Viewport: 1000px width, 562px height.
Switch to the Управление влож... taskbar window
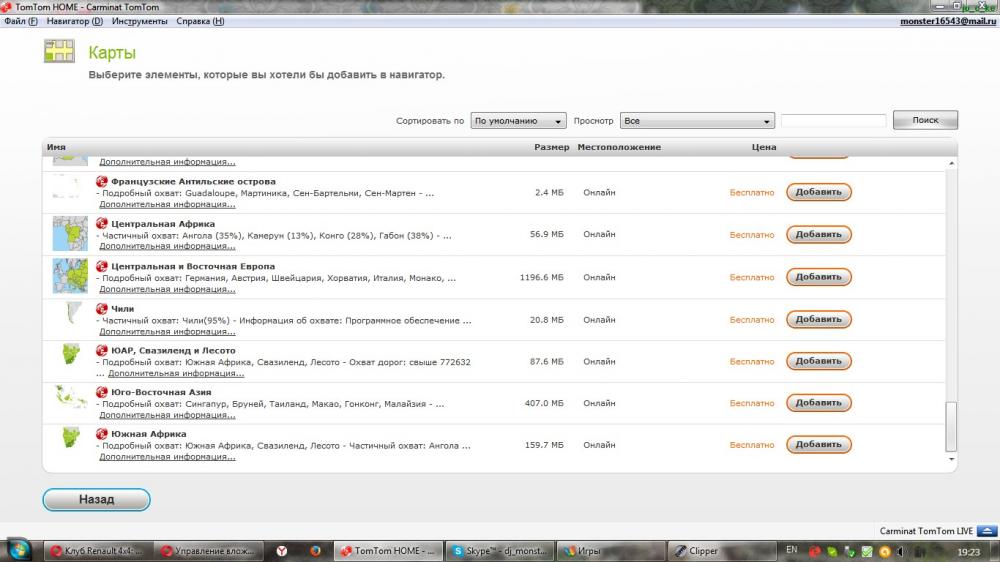pos(208,551)
